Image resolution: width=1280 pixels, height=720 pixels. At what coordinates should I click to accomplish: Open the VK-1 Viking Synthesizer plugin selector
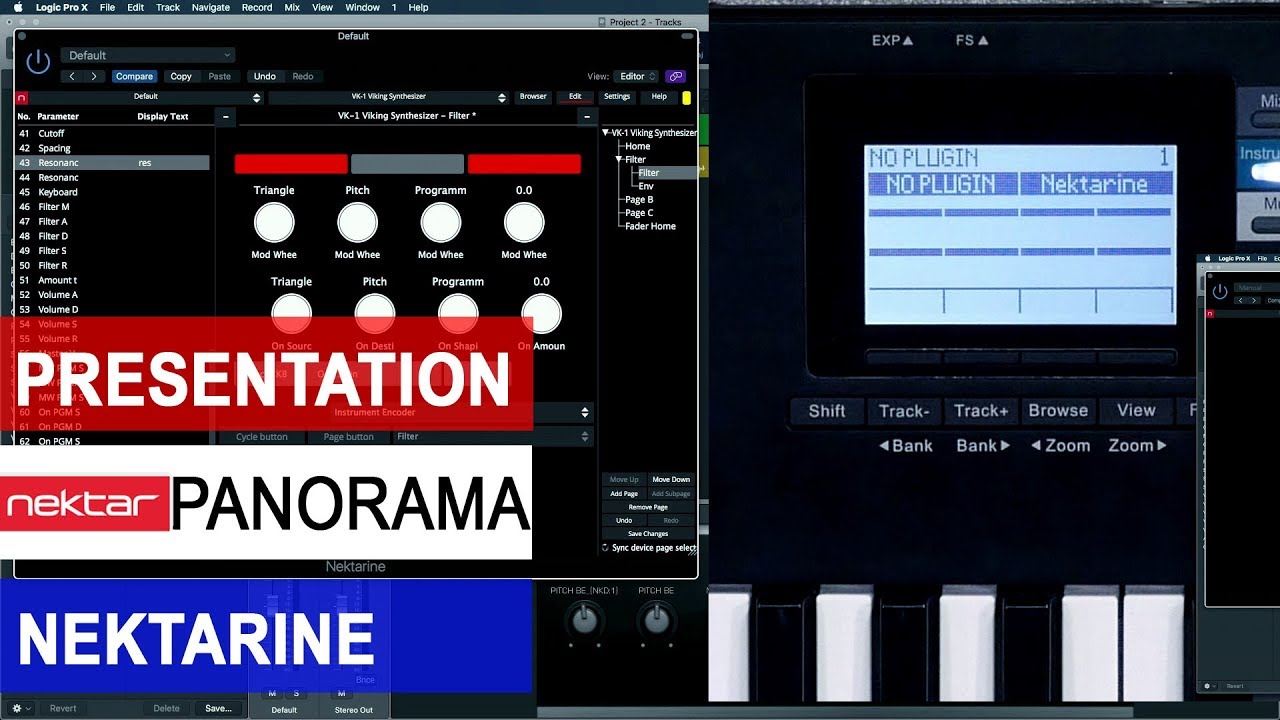pyautogui.click(x=389, y=97)
